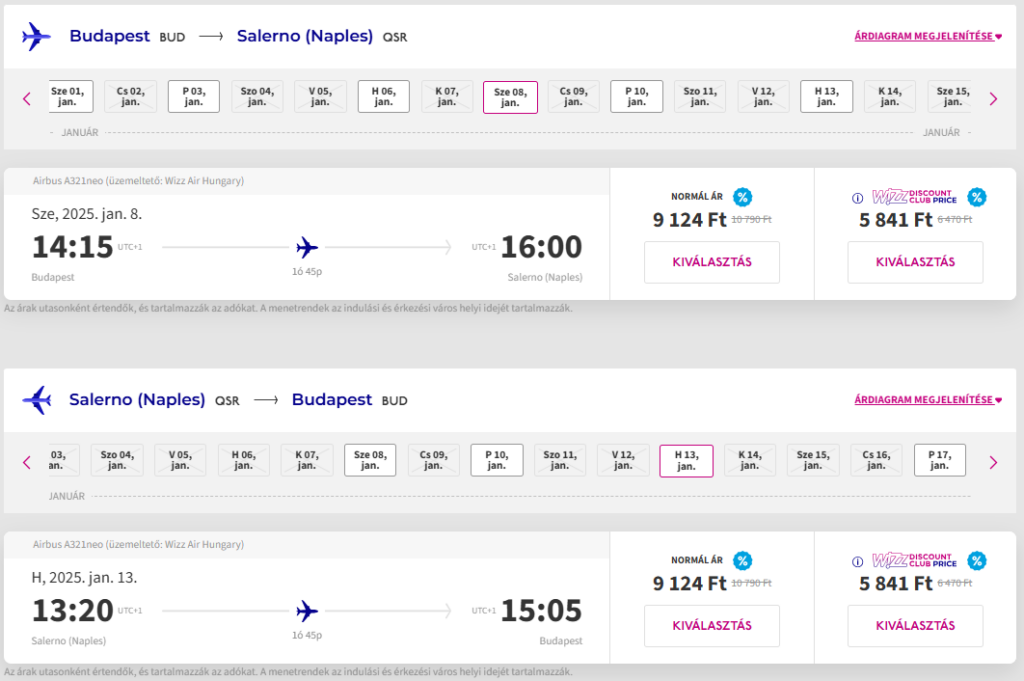The height and width of the screenshot is (681, 1024).
Task: Click the info icon next to outbound Wizz Discount Club
Action: point(857,198)
